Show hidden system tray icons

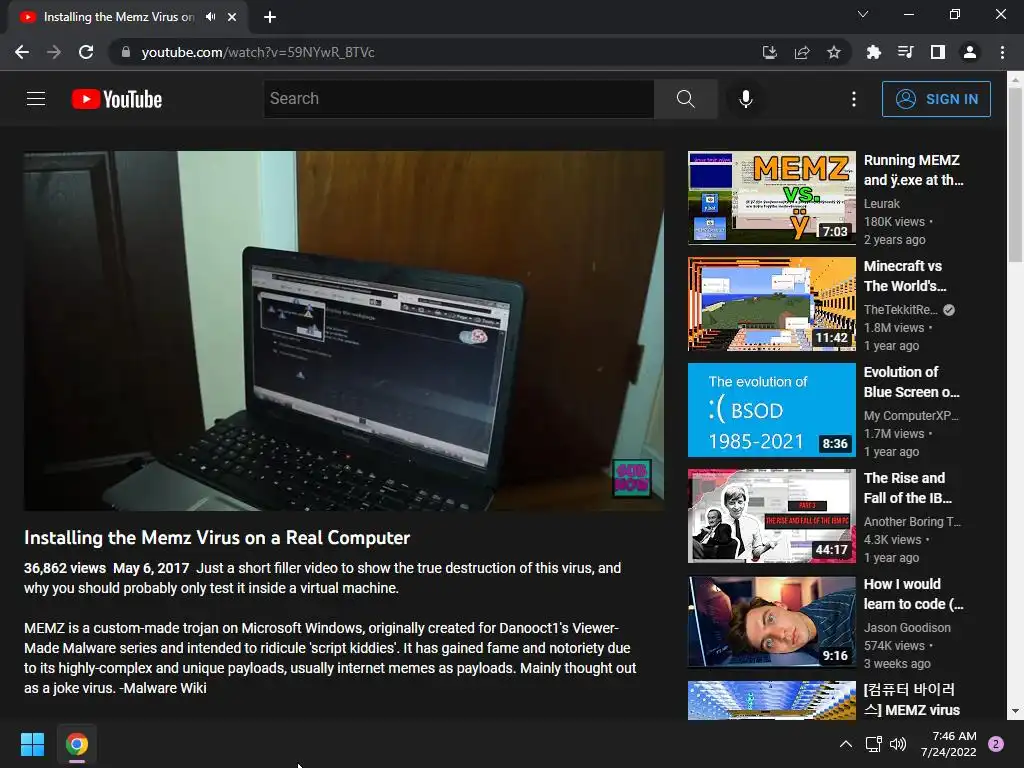pyautogui.click(x=846, y=744)
